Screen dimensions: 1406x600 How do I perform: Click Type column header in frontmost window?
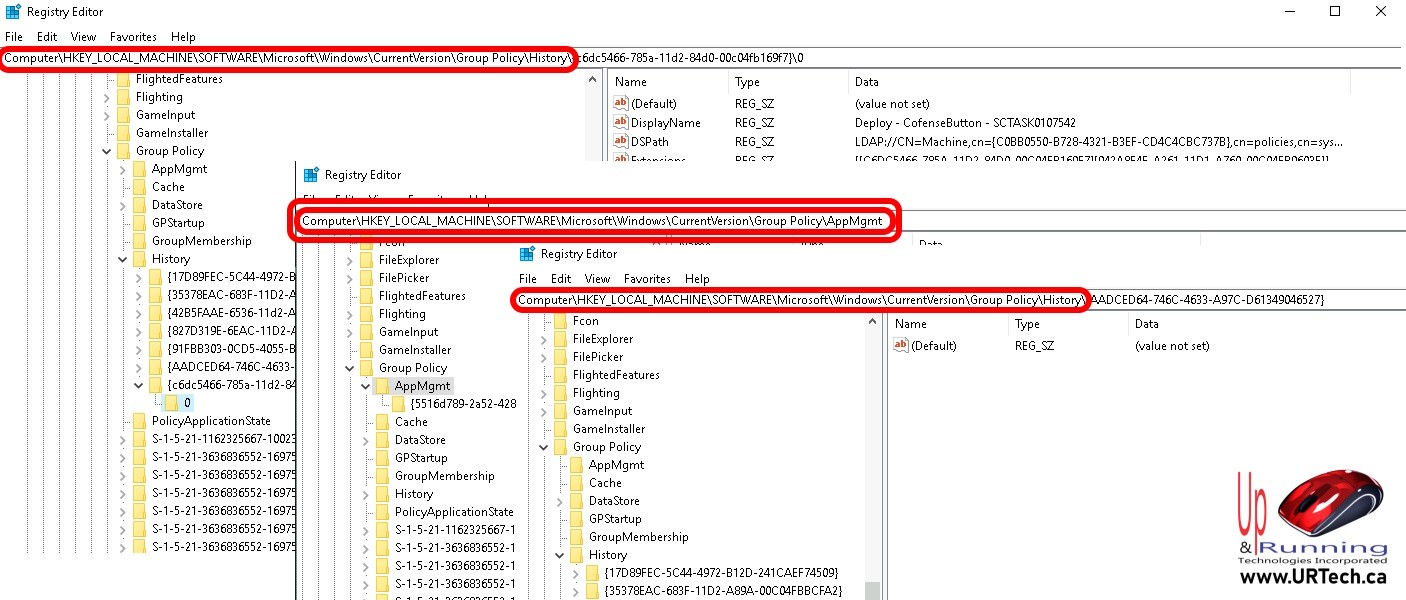tap(1027, 324)
